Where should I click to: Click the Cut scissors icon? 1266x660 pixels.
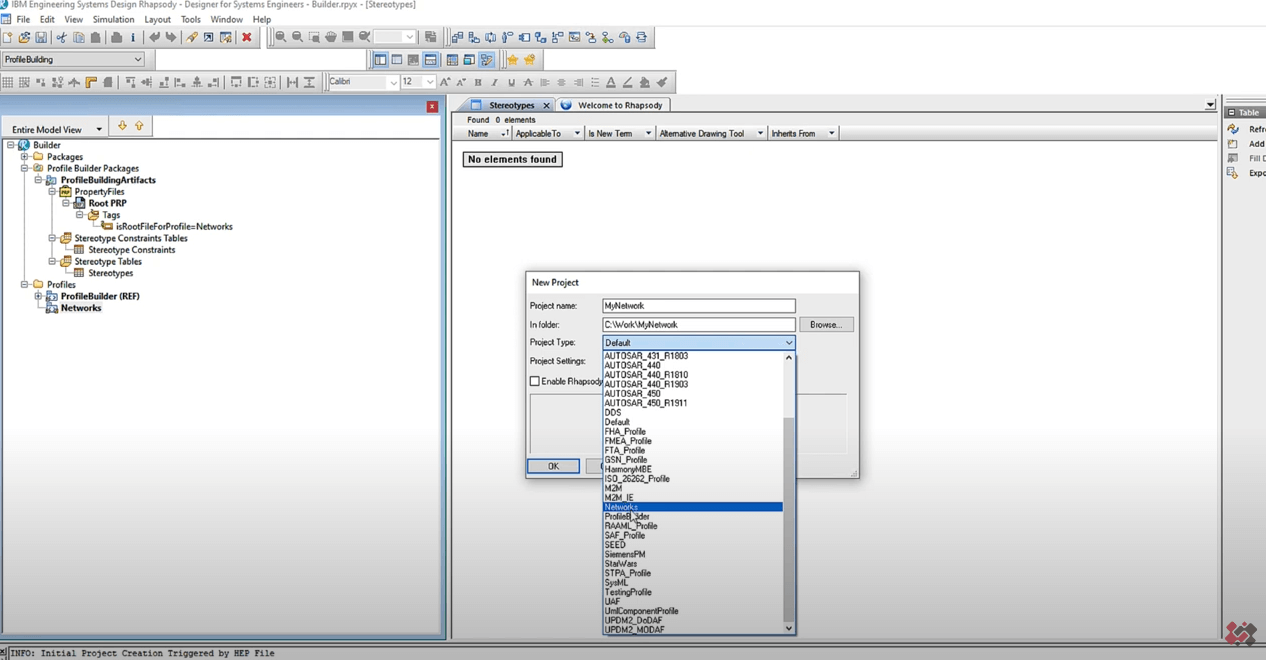tap(61, 37)
